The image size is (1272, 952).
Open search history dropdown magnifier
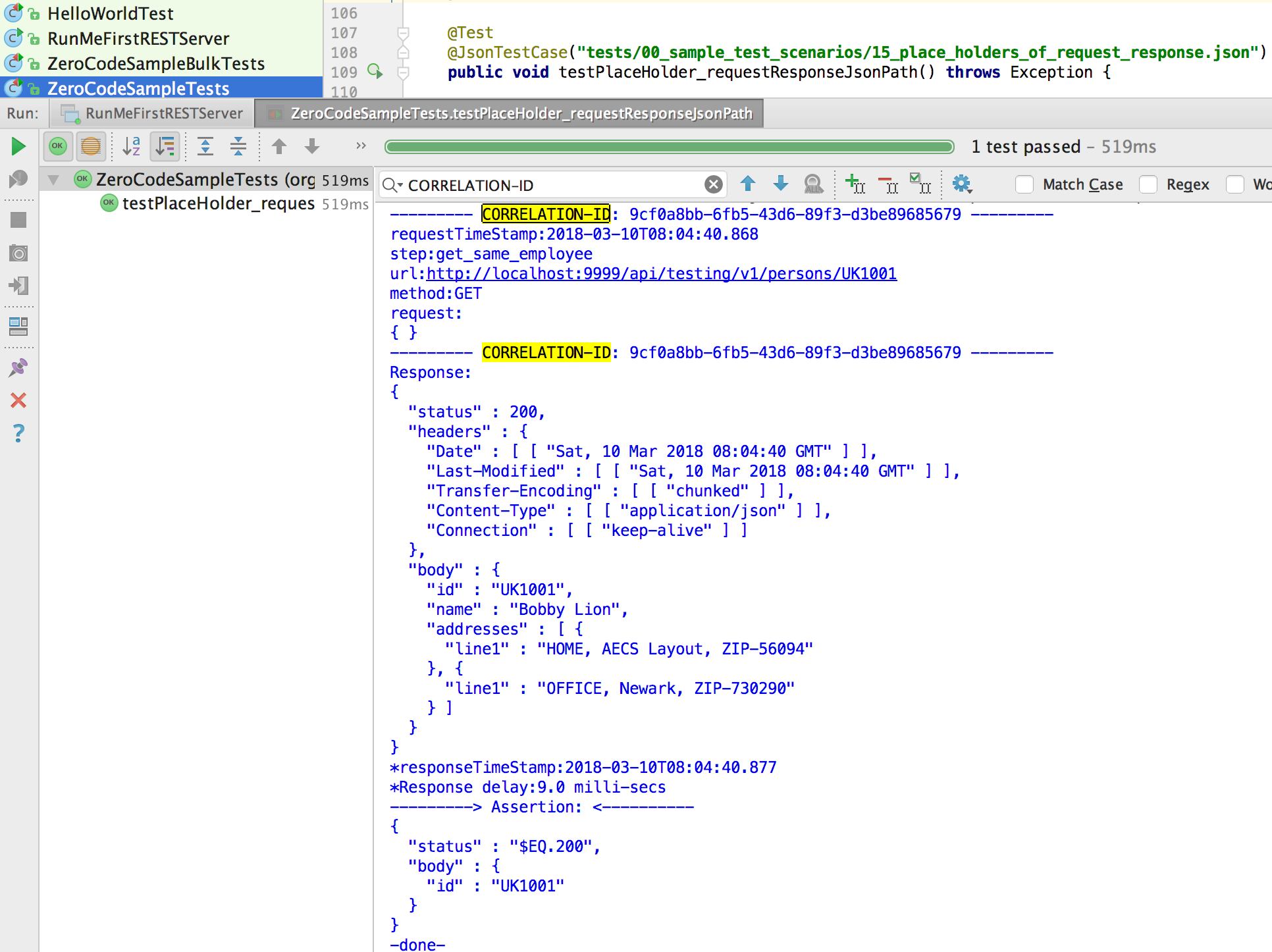point(392,185)
